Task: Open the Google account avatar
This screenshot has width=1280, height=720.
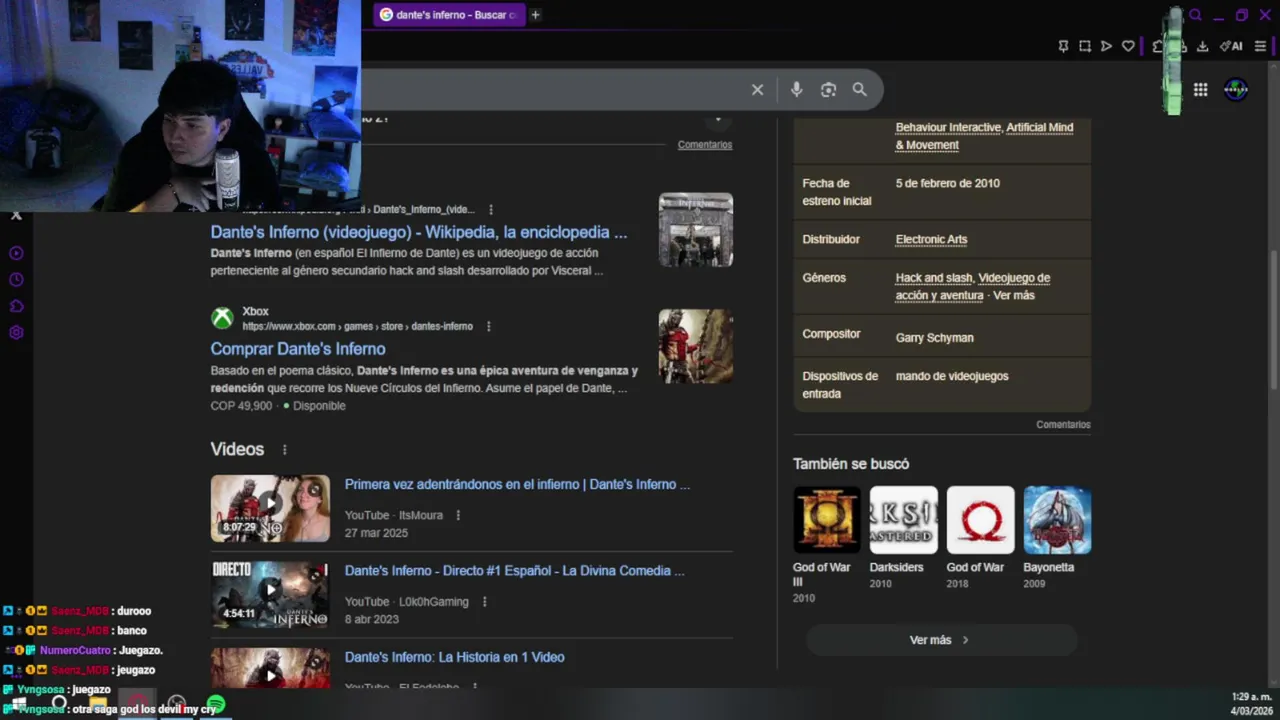Action: tap(1236, 90)
